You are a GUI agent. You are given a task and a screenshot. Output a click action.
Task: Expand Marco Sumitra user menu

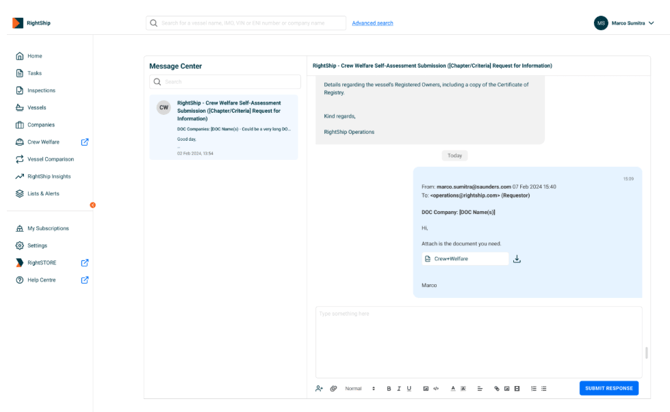[x=652, y=23]
